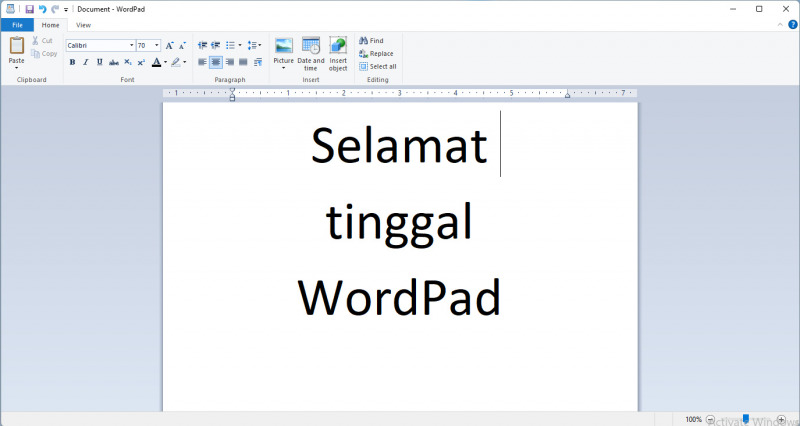Viewport: 800px width, 426px height.
Task: Click the Undo arrow icon
Action: click(x=43, y=9)
